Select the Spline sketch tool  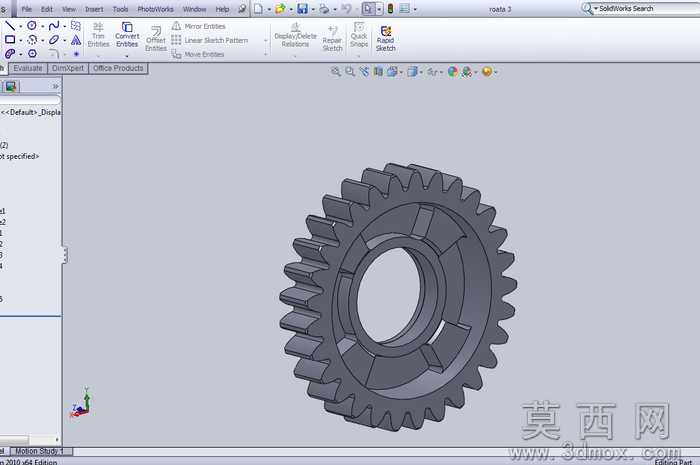click(x=54, y=25)
